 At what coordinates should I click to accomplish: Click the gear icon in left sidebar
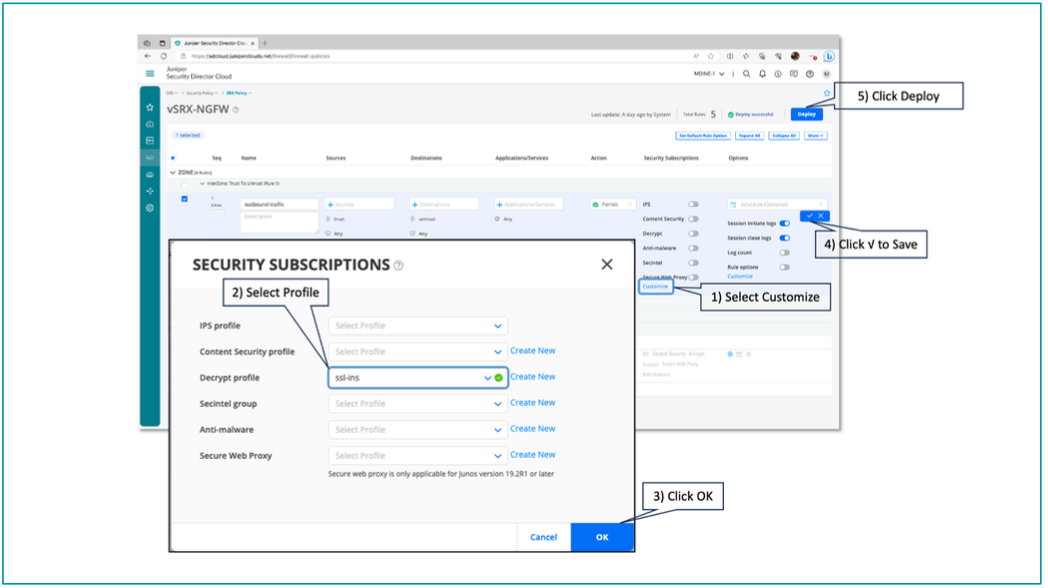point(150,208)
